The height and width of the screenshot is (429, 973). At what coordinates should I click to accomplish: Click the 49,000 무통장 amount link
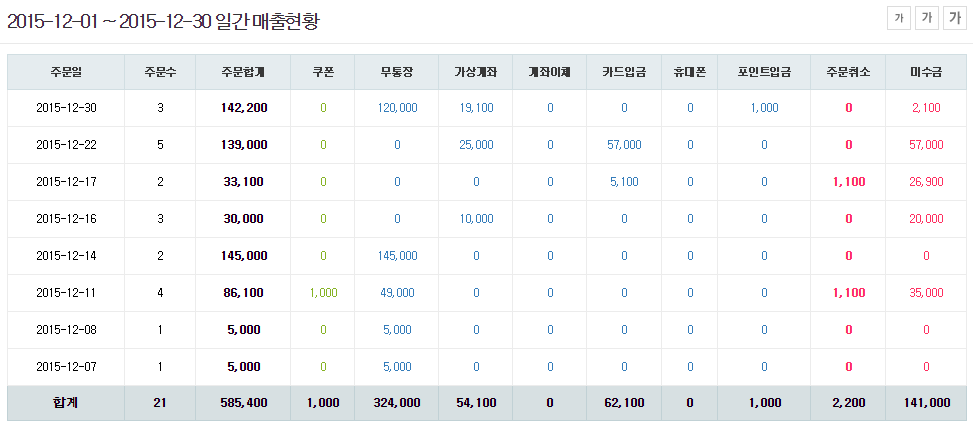click(x=397, y=293)
